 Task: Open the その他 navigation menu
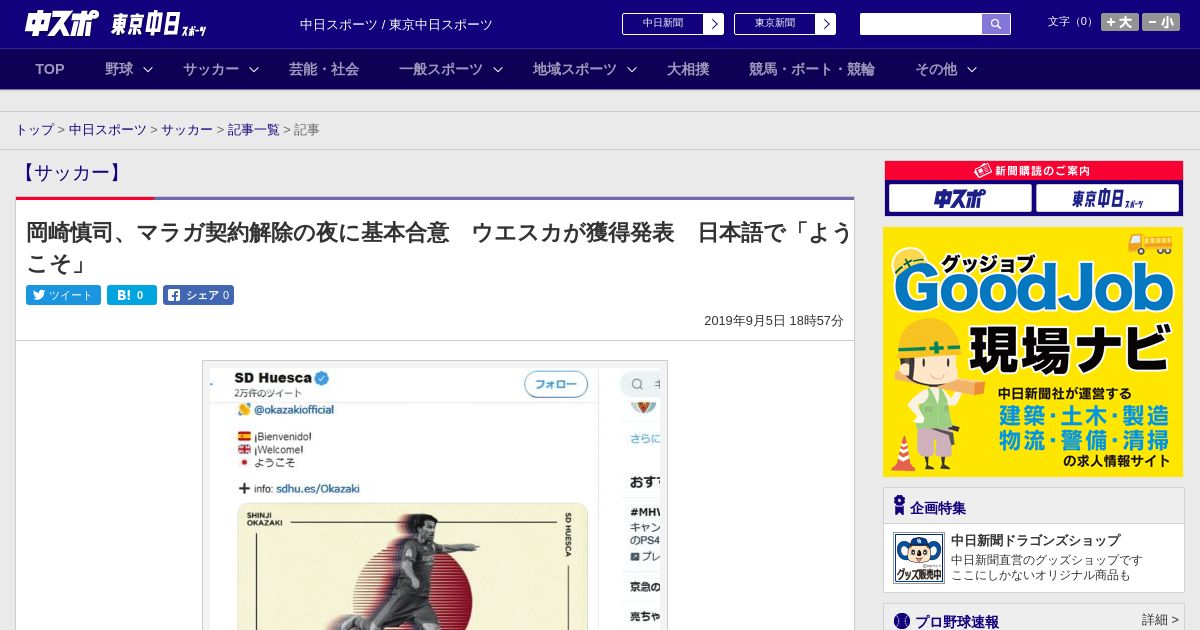[936, 69]
